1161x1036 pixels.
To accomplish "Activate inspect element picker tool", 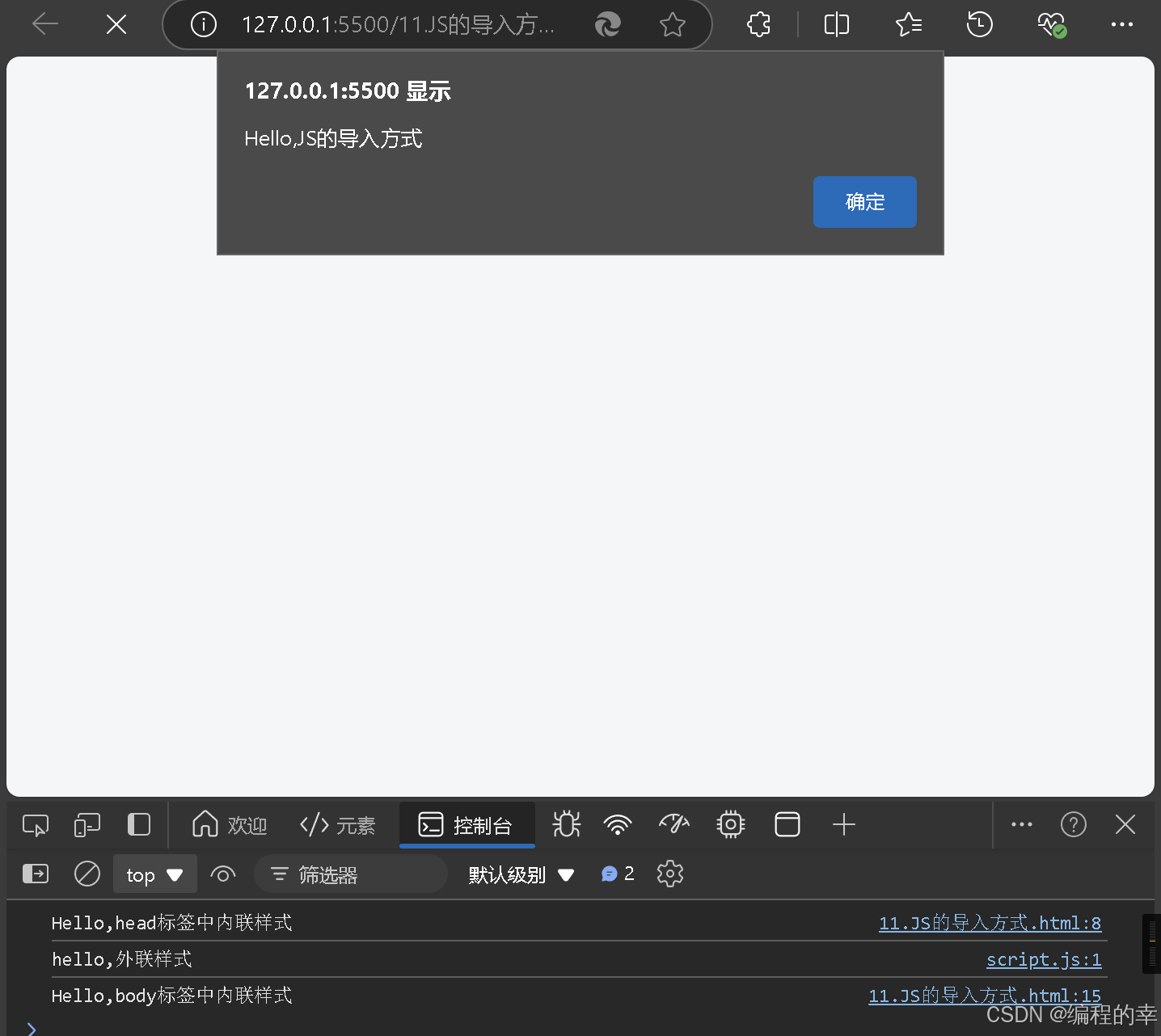I will 36,825.
